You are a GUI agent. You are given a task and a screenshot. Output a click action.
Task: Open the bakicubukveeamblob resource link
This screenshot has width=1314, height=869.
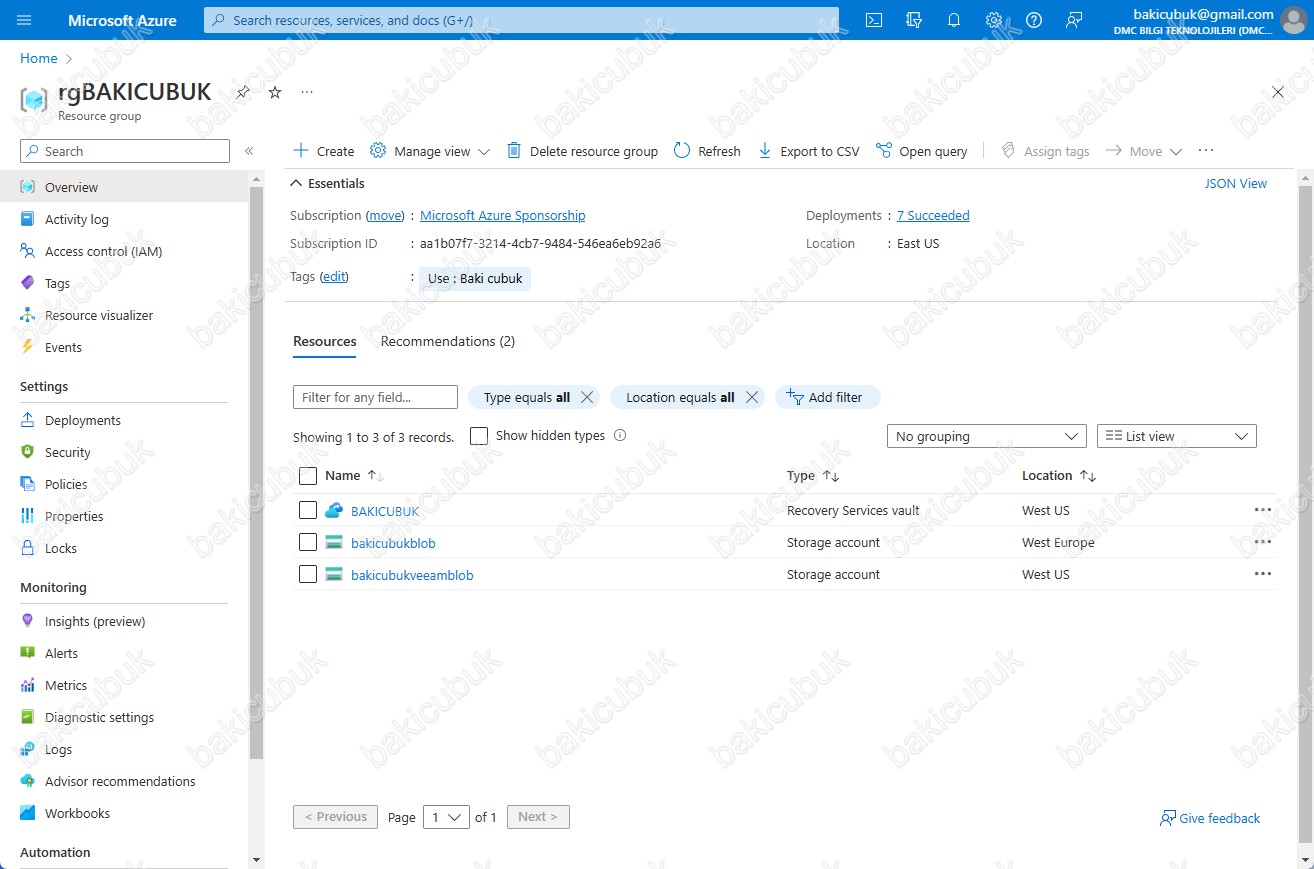(x=412, y=575)
